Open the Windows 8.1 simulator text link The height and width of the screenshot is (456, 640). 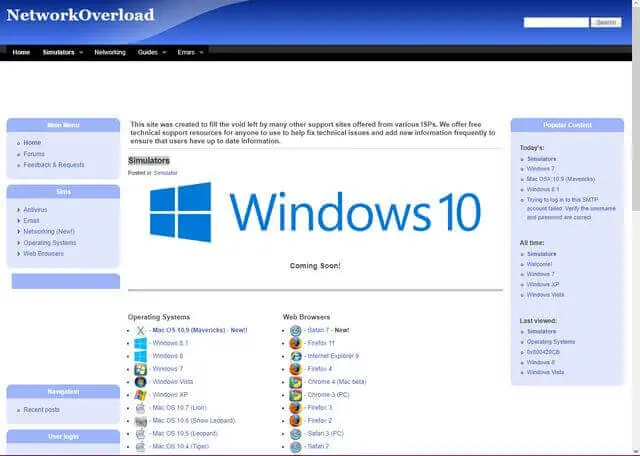(x=170, y=343)
